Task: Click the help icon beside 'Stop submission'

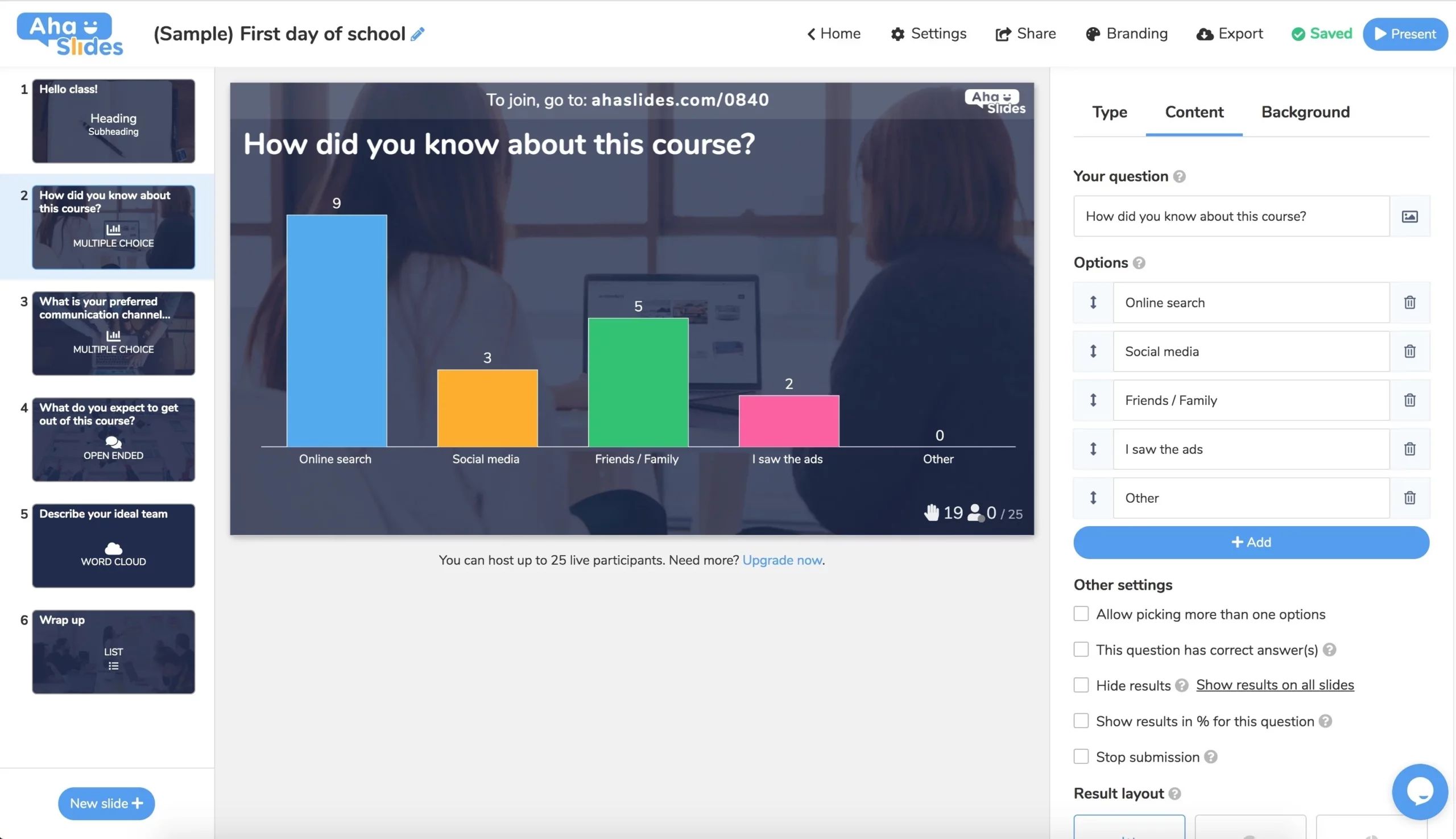Action: pos(1210,757)
